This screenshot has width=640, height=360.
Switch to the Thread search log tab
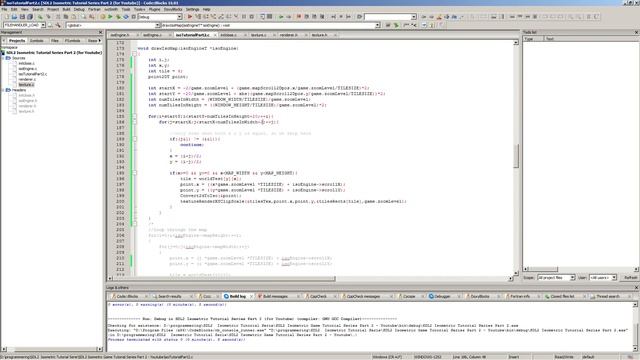[608, 296]
